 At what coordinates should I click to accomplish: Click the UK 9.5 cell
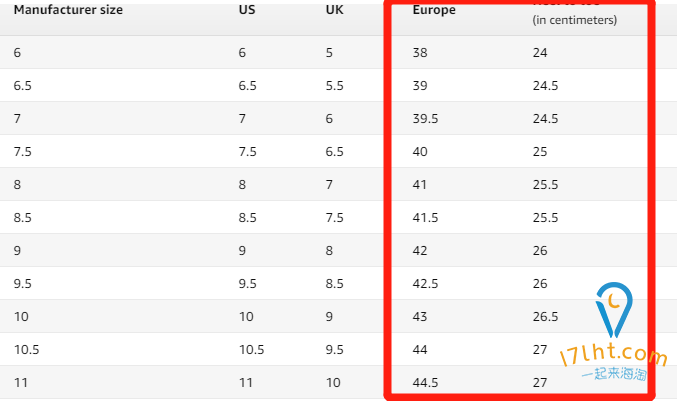pyautogui.click(x=335, y=349)
